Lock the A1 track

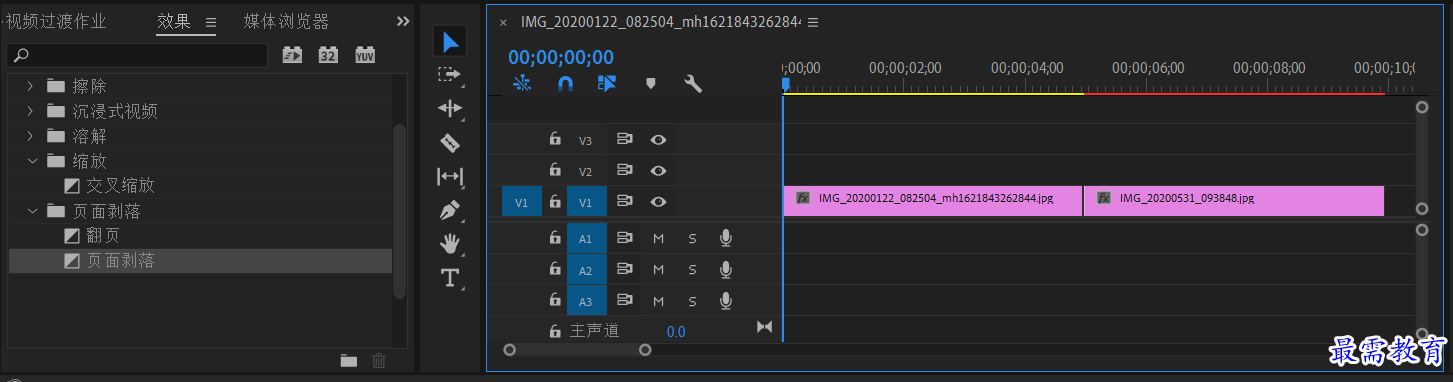555,238
